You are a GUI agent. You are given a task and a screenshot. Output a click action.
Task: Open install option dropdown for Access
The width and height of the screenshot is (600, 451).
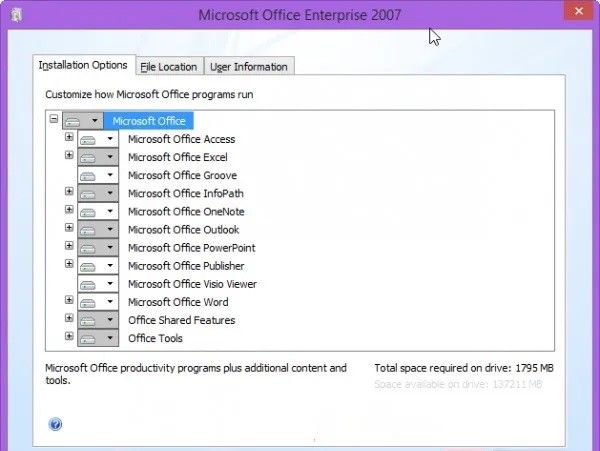click(x=98, y=139)
